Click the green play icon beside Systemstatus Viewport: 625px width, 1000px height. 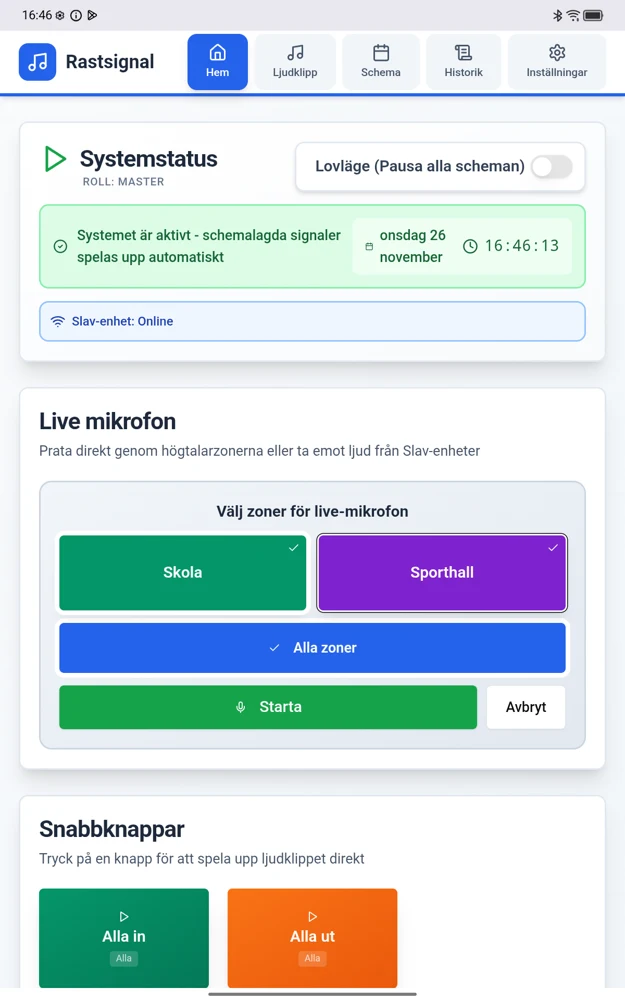point(55,159)
